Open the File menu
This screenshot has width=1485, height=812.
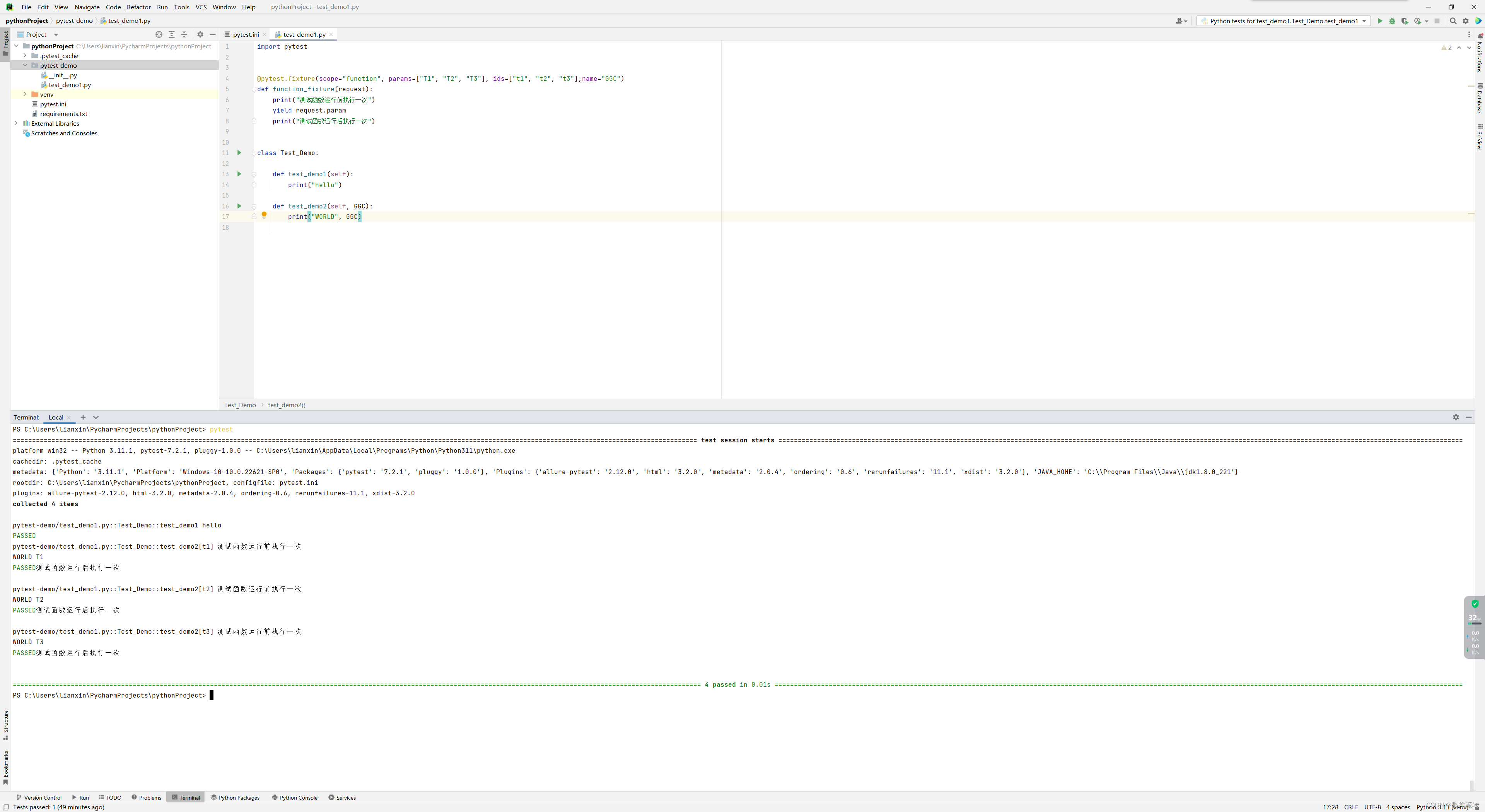(x=26, y=7)
